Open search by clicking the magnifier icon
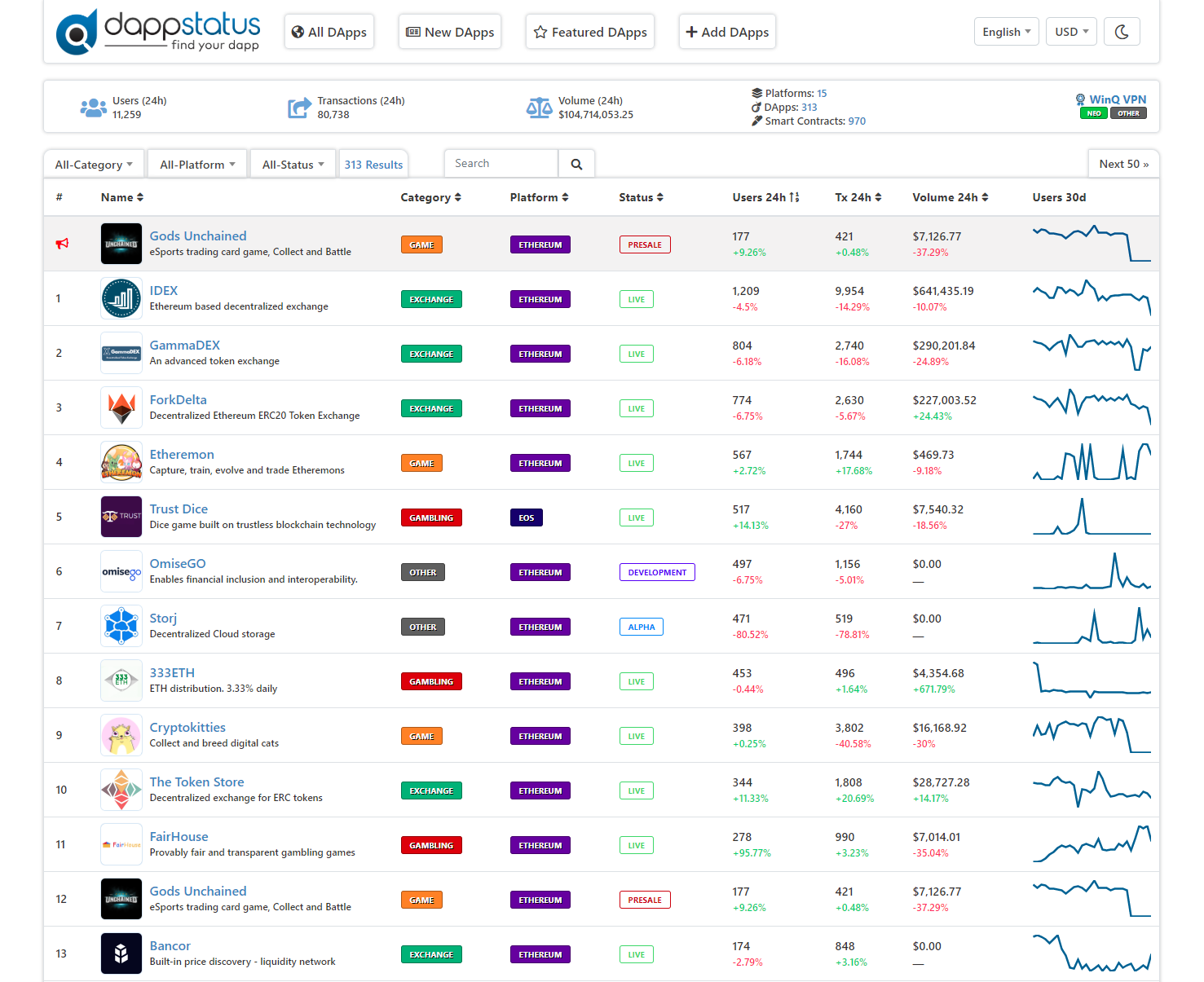This screenshot has height=982, width=1204. tap(576, 163)
